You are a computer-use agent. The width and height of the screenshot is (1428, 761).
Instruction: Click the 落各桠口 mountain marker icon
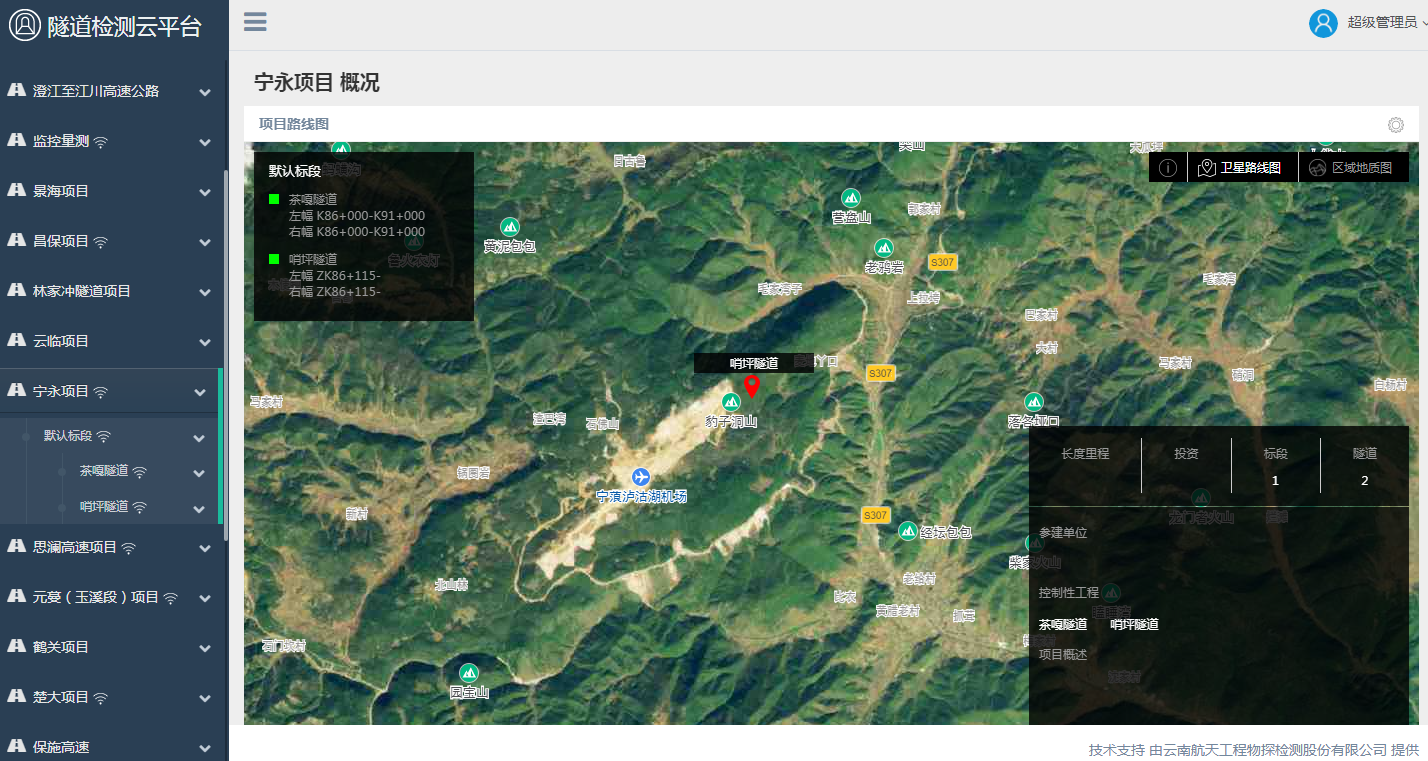(x=1034, y=402)
